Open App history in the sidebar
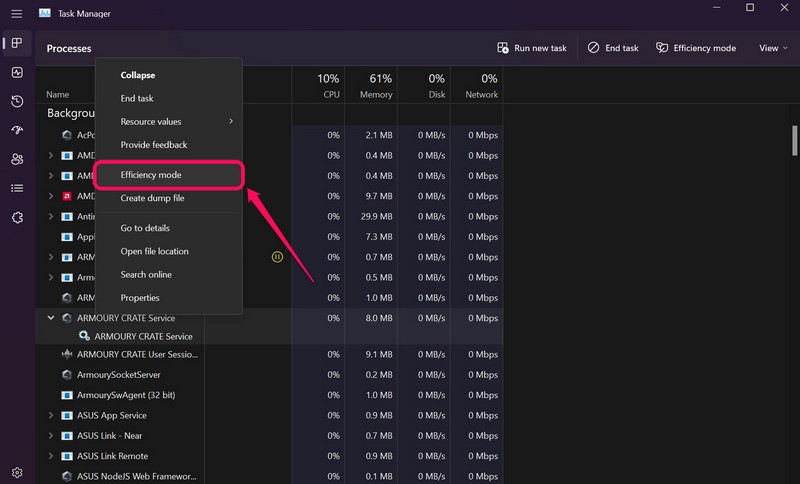The image size is (800, 484). pos(17,102)
